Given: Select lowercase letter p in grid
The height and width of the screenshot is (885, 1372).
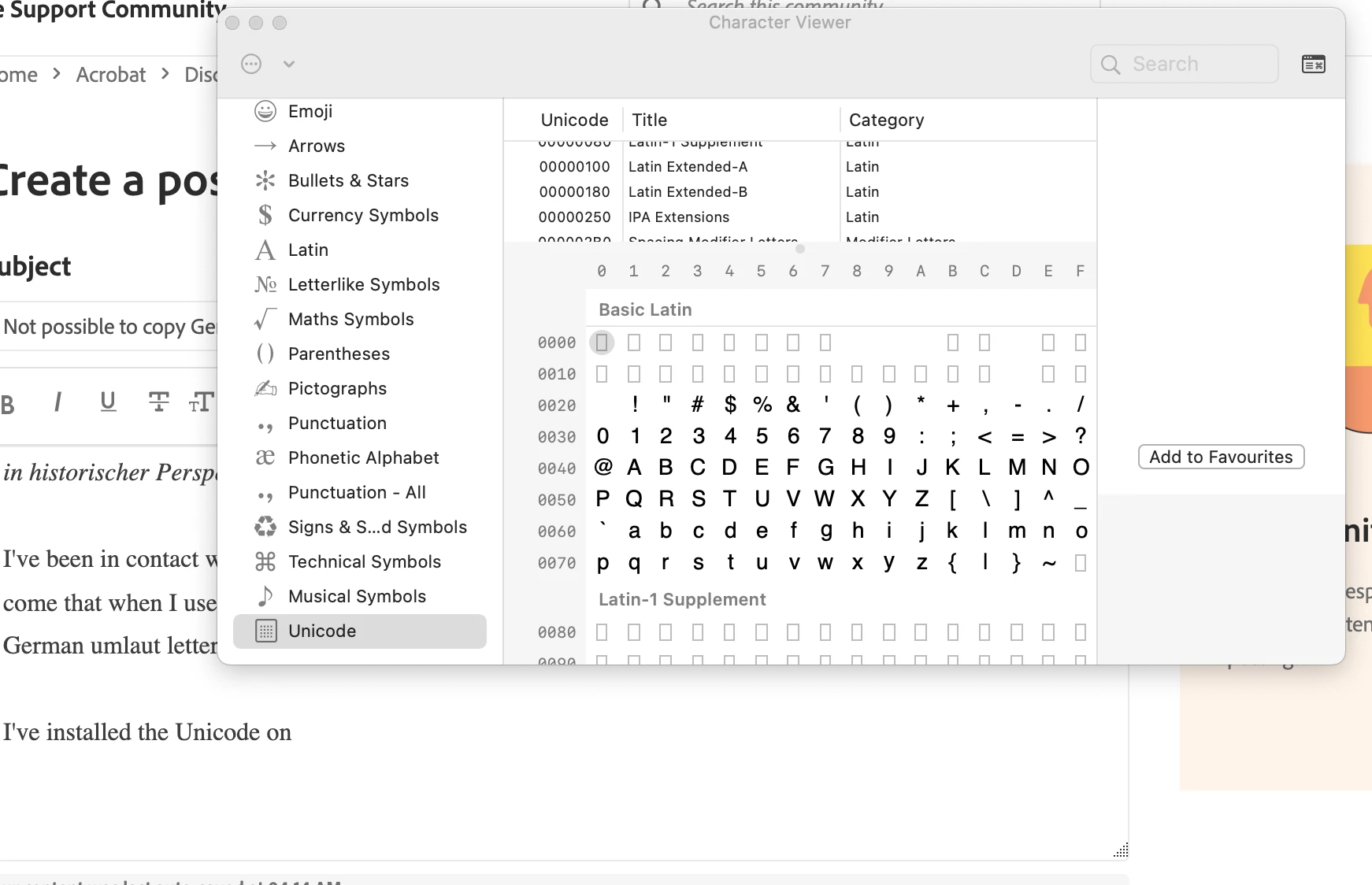Looking at the screenshot, I should pyautogui.click(x=603, y=563).
